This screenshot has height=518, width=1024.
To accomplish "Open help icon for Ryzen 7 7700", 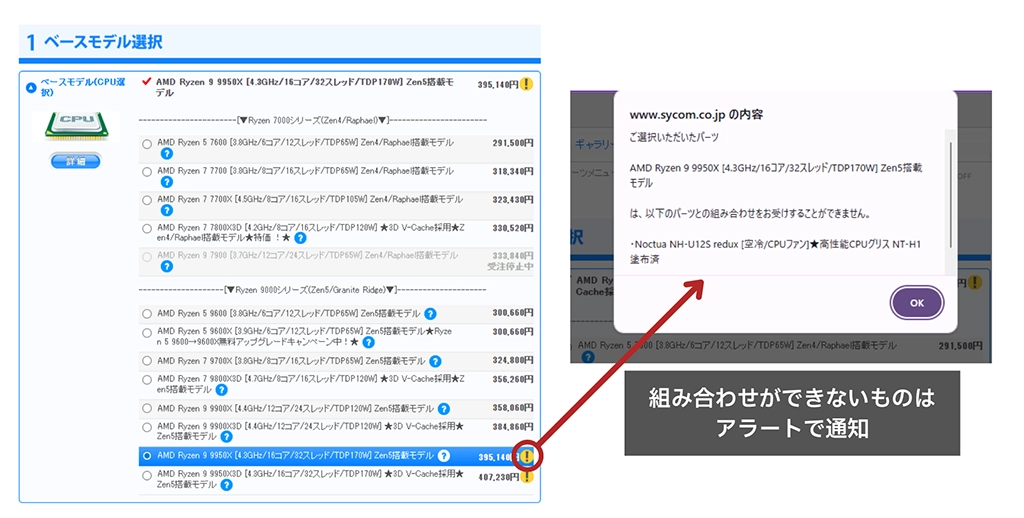I will 167,182.
